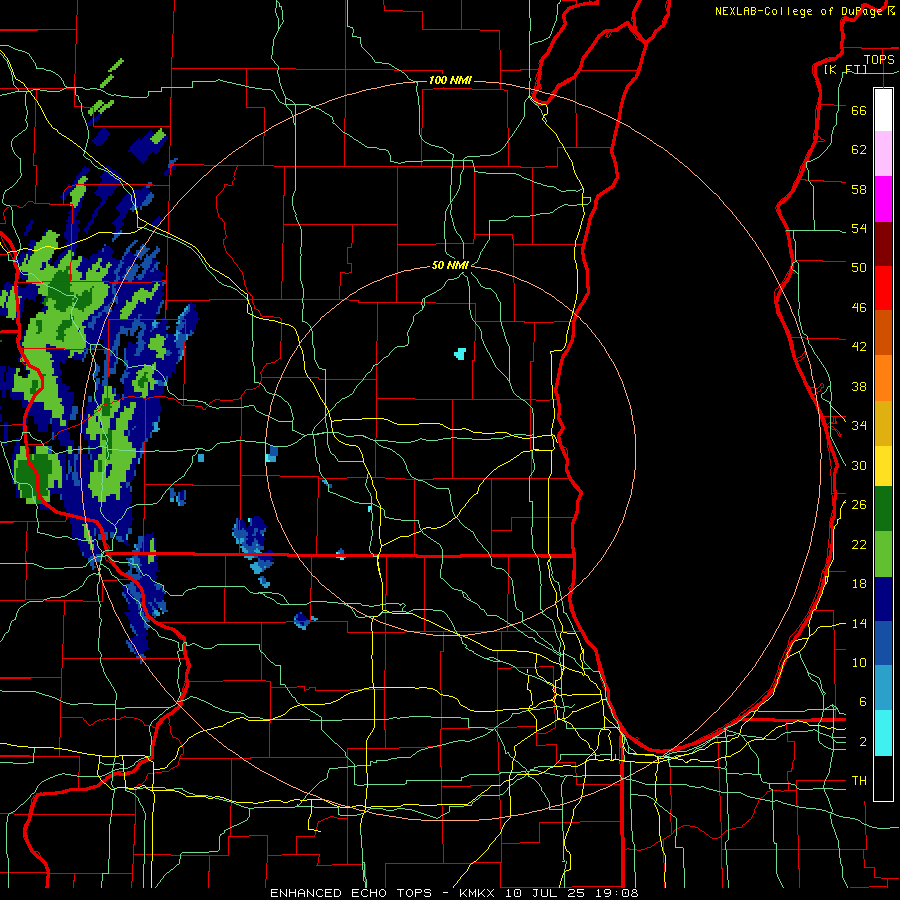Click the "[K FT]" units label
This screenshot has width=900, height=900.
coord(845,69)
